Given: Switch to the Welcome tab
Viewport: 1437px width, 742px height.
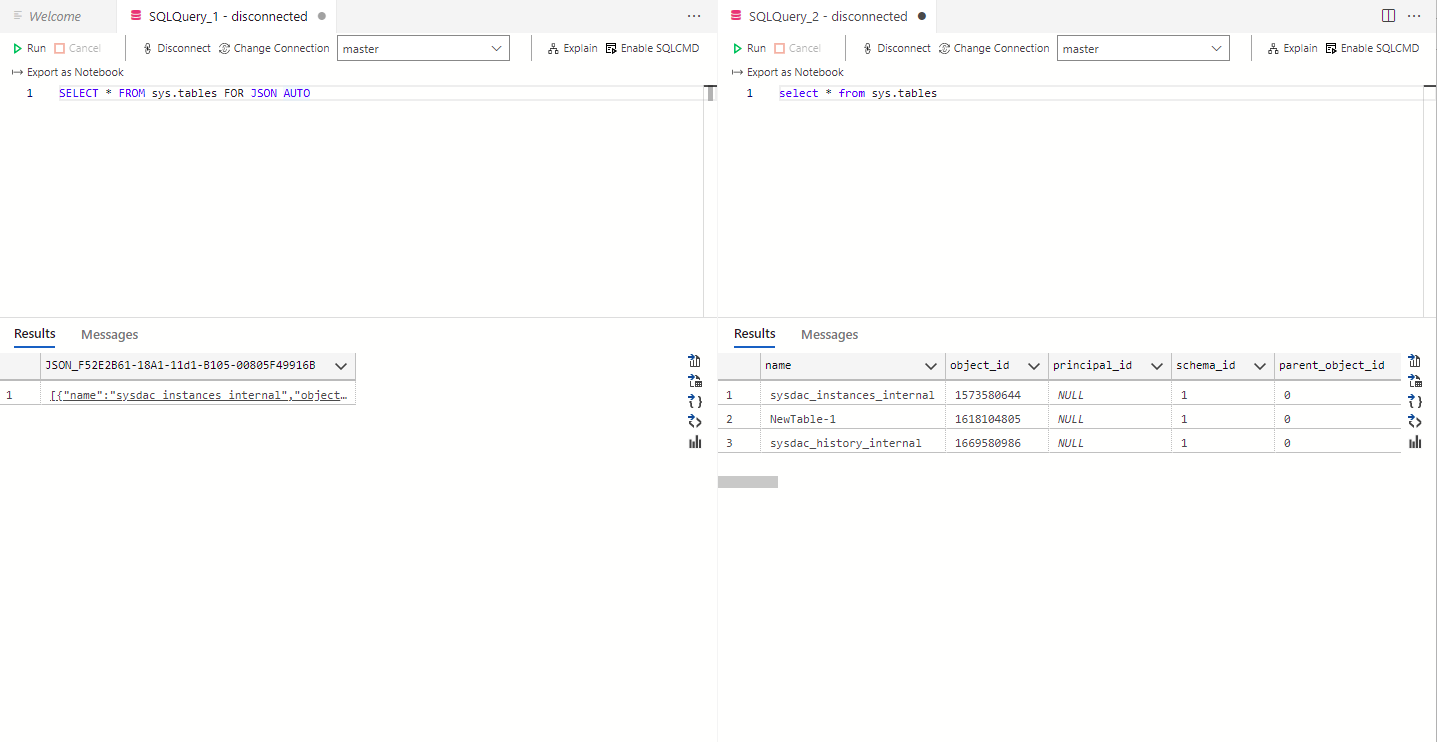Looking at the screenshot, I should coord(55,15).
